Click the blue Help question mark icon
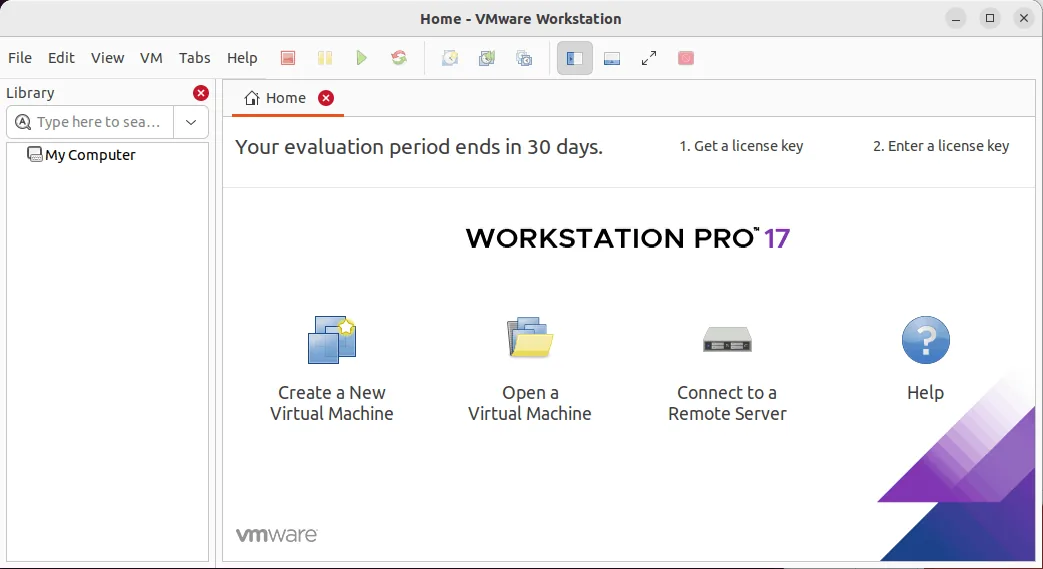 point(925,340)
